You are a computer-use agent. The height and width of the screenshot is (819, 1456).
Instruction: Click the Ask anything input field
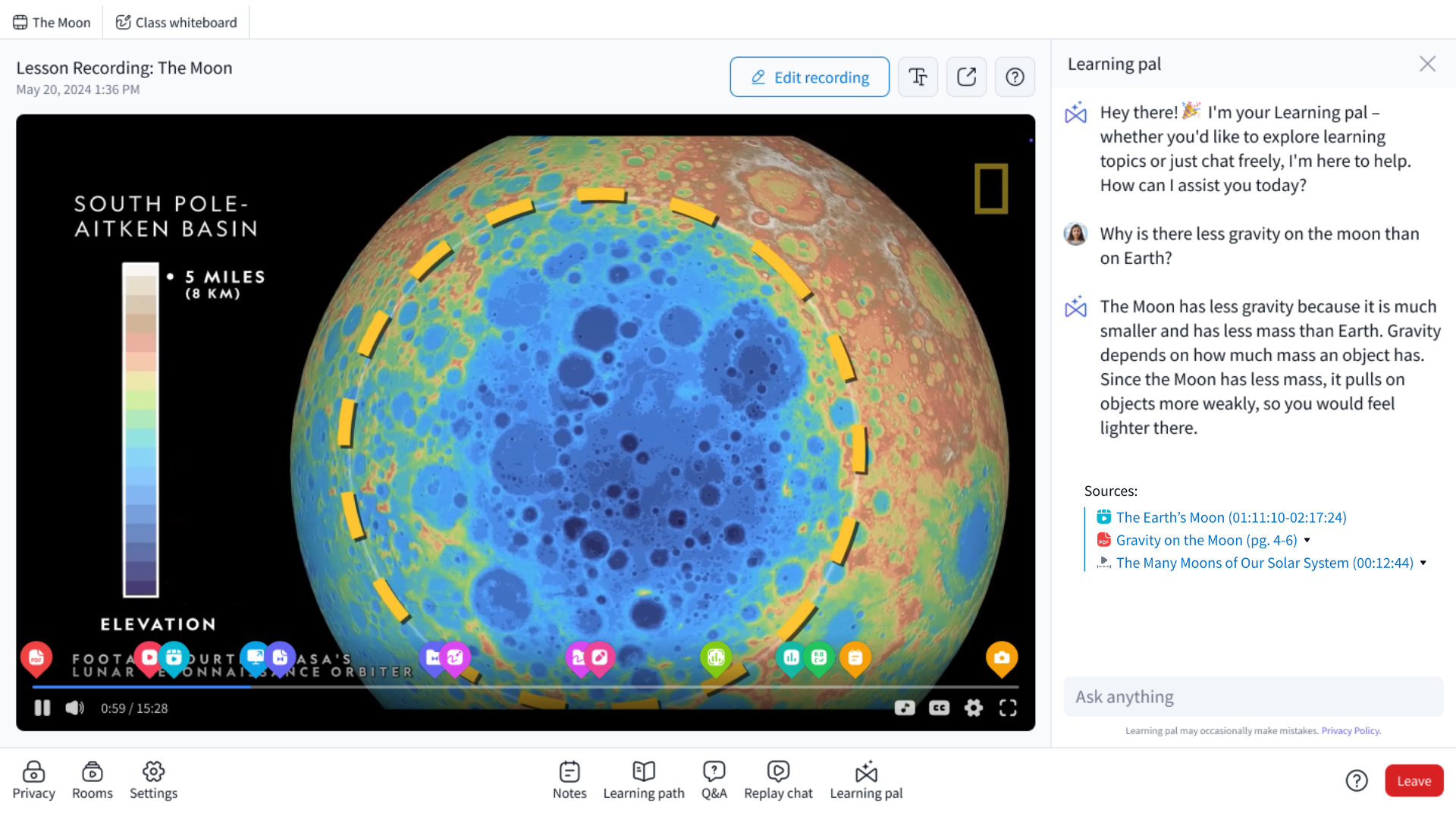(1253, 696)
